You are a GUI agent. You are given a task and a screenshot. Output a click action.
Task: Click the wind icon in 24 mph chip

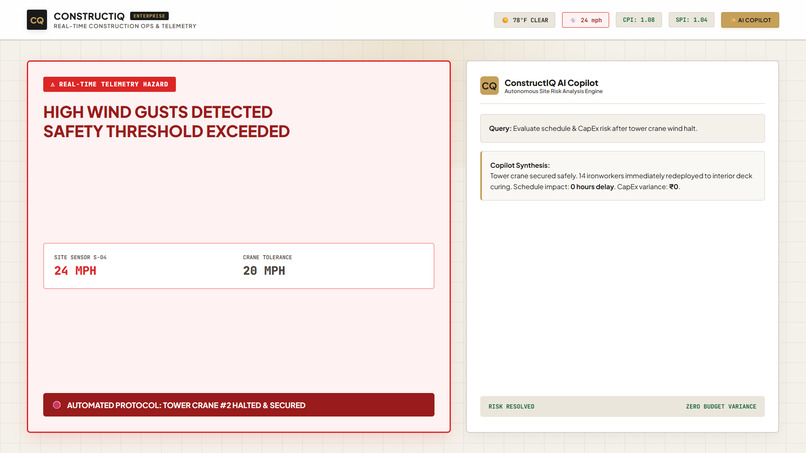573,20
